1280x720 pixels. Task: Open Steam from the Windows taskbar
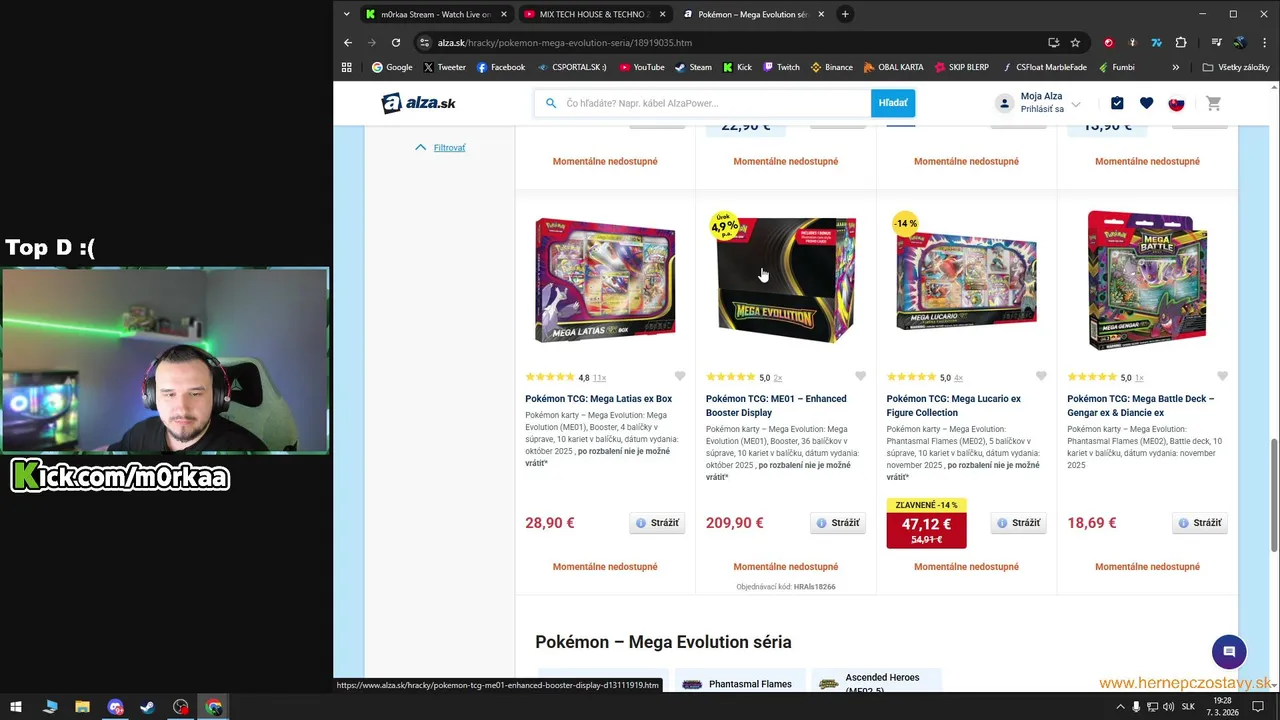[147, 707]
